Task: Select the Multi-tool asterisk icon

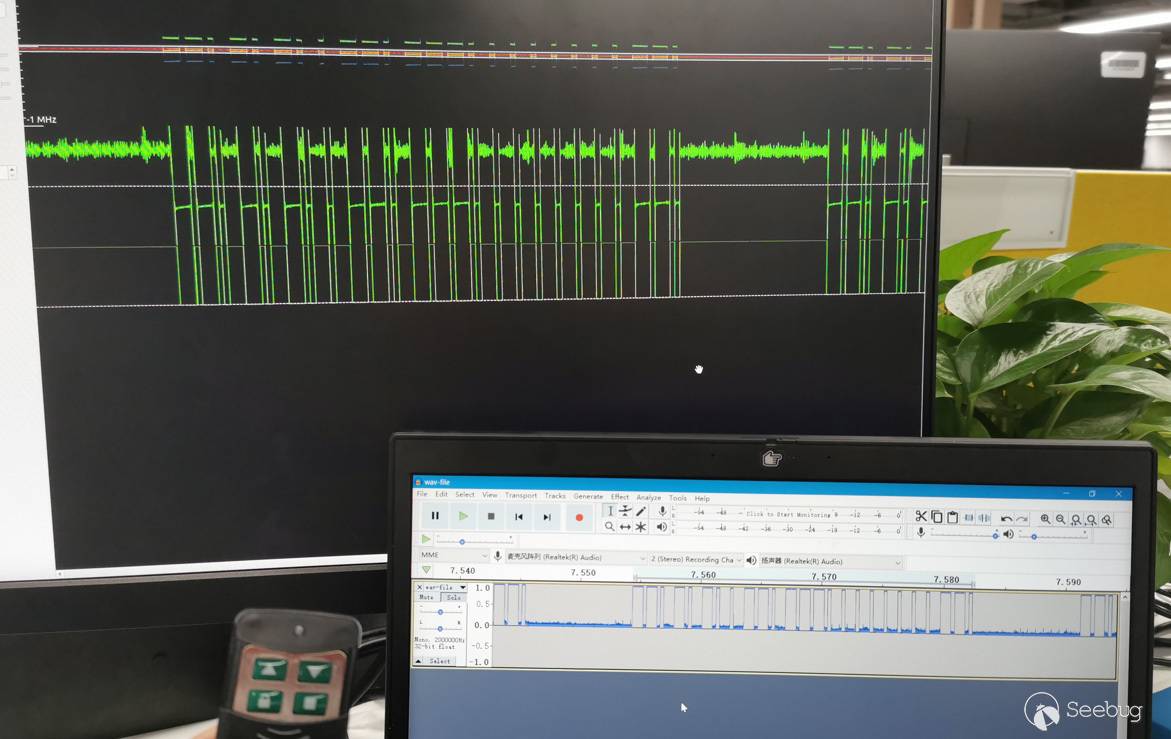Action: pyautogui.click(x=641, y=527)
